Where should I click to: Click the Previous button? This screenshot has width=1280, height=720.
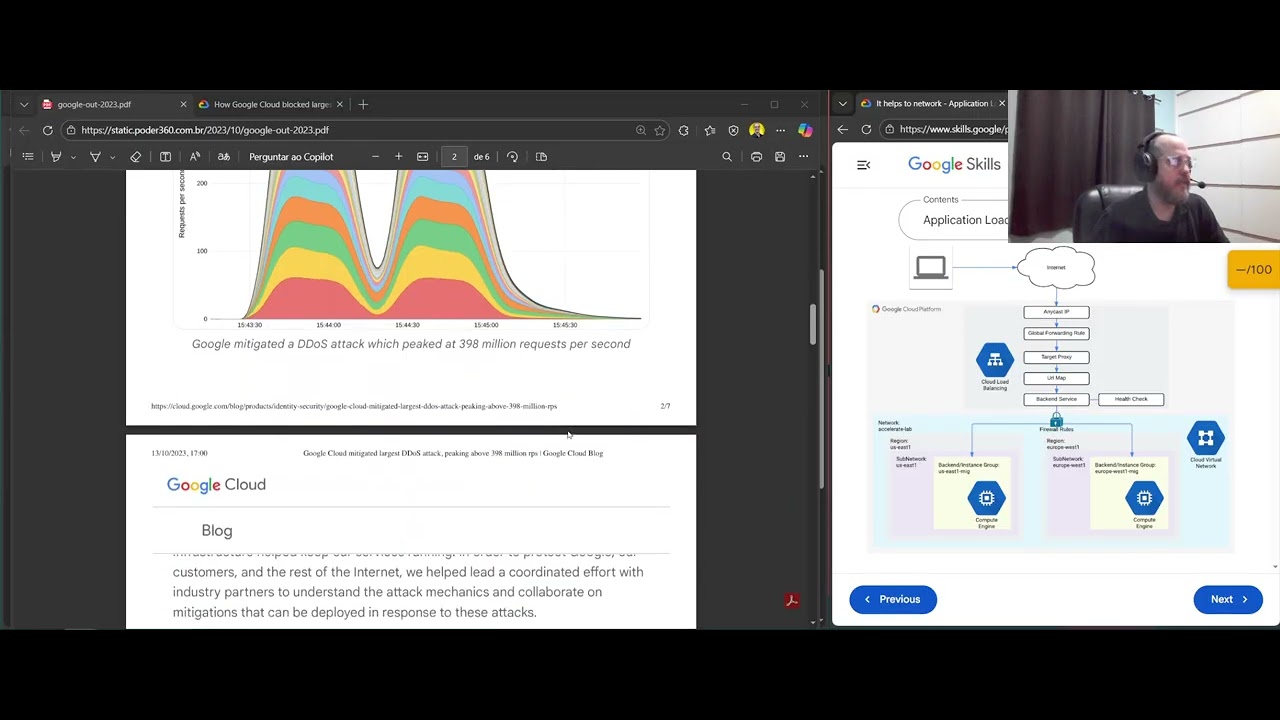893,599
